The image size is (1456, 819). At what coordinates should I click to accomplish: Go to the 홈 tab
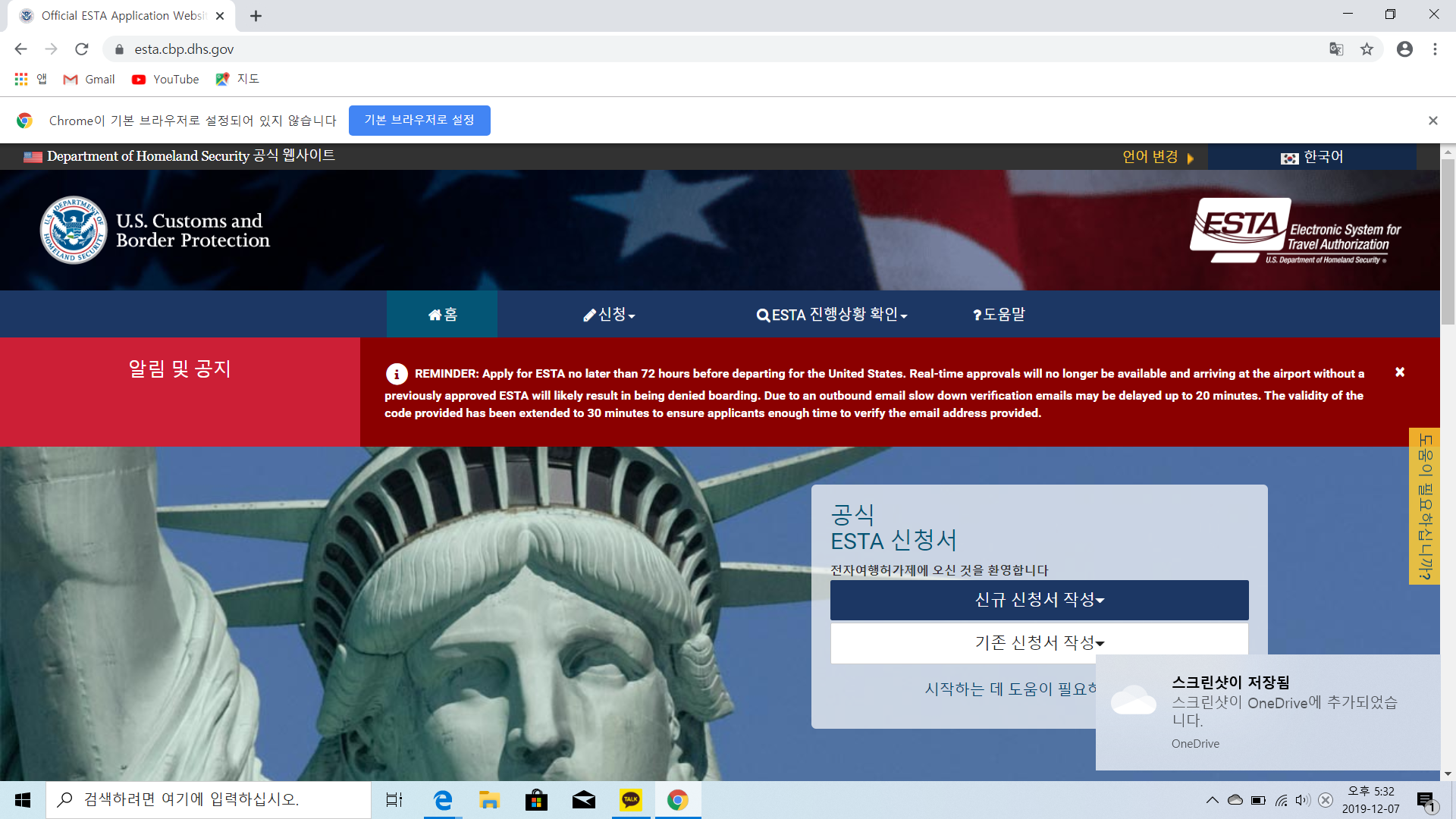coord(442,314)
